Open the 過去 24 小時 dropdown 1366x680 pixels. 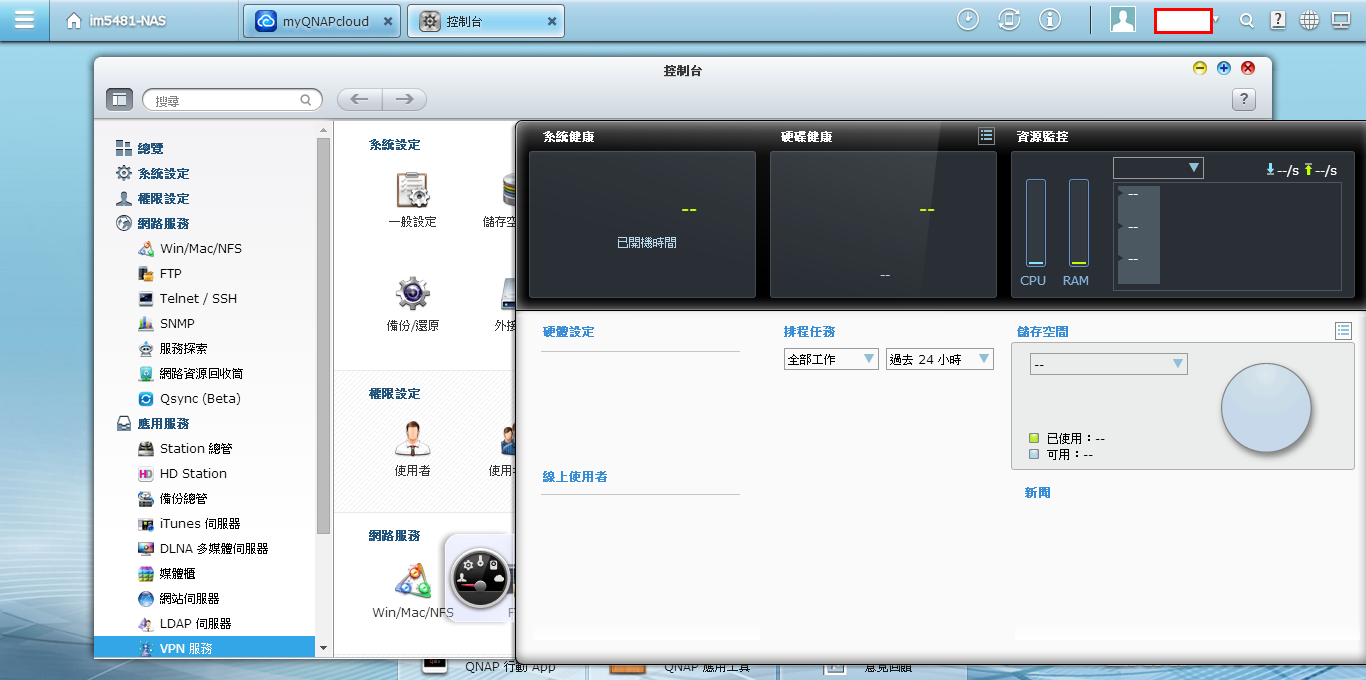939,359
